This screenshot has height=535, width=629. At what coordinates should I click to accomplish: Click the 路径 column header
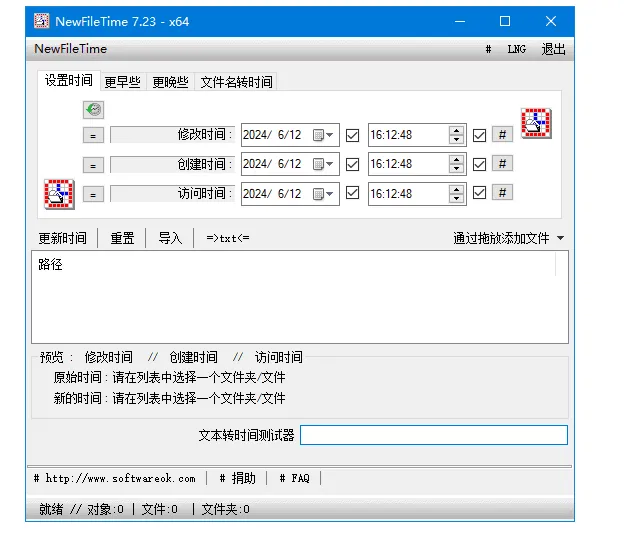point(294,264)
